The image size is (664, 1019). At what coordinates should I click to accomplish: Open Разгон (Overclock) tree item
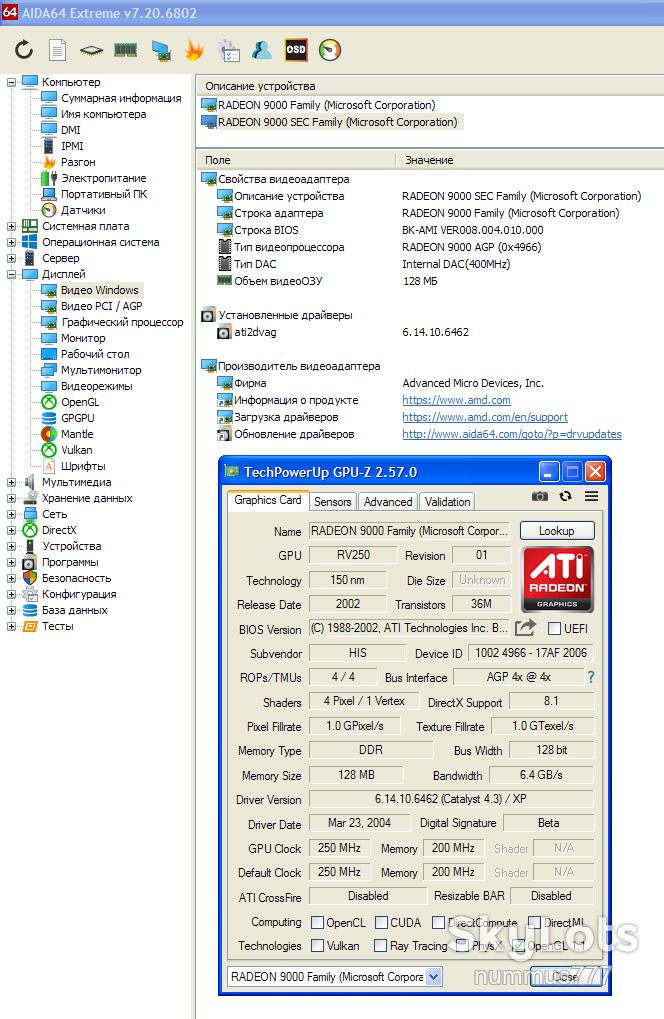click(78, 162)
